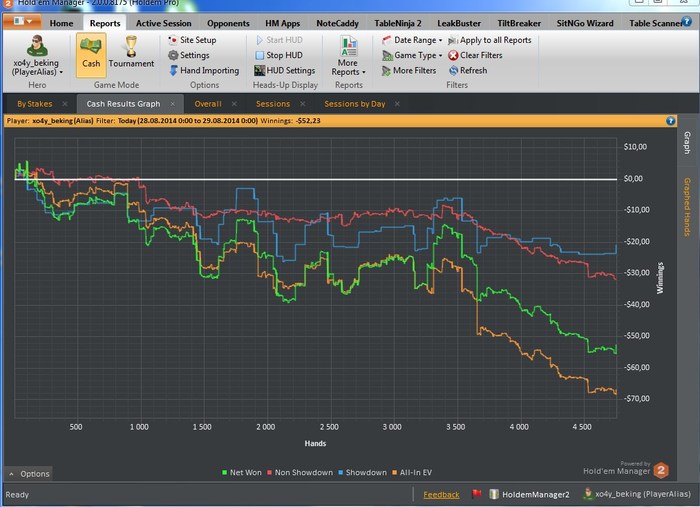Open More Filters
Viewport: 700px width, 507px height.
click(x=408, y=71)
